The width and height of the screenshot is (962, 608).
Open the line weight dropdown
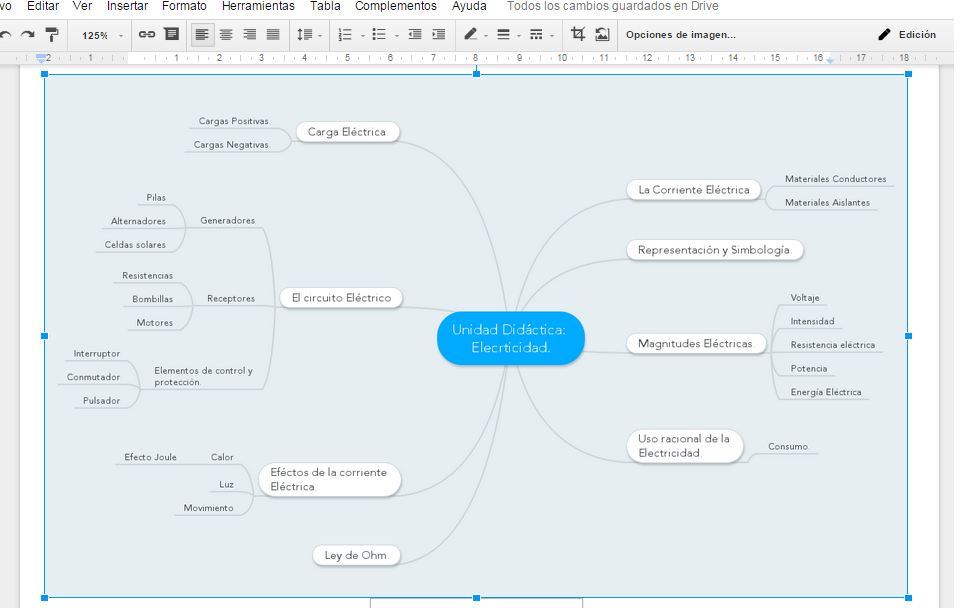[x=505, y=34]
